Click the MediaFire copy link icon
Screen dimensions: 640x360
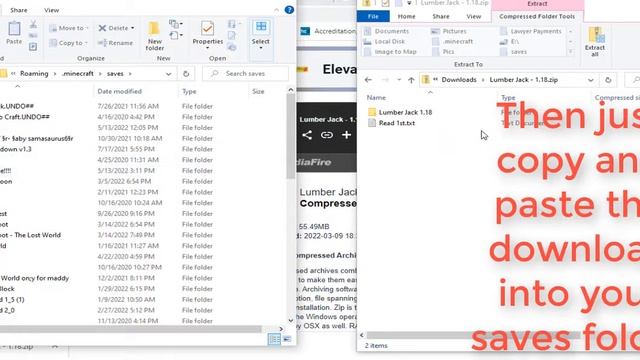coord(327,135)
